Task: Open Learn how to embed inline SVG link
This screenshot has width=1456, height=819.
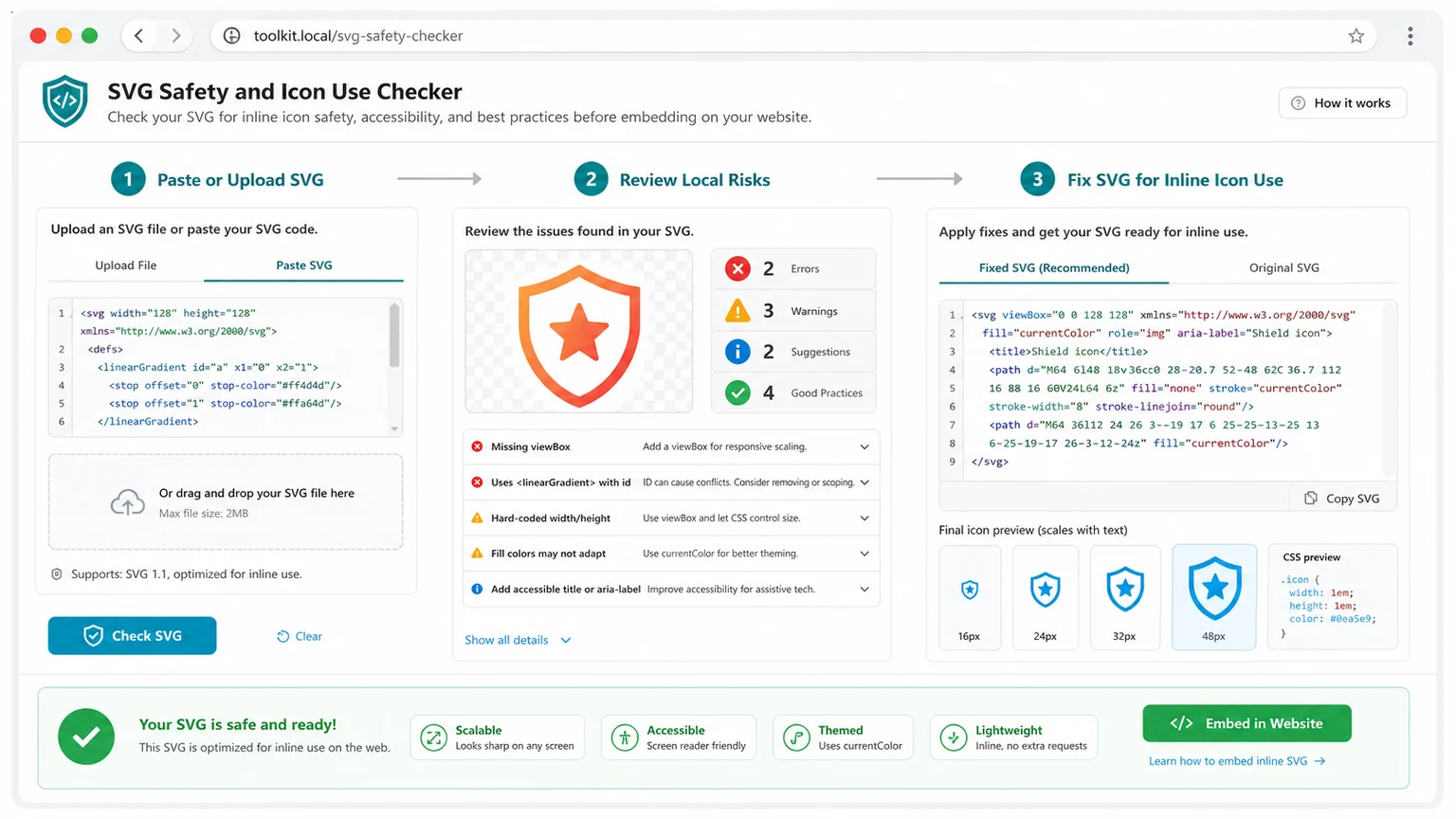Action: pos(1237,761)
